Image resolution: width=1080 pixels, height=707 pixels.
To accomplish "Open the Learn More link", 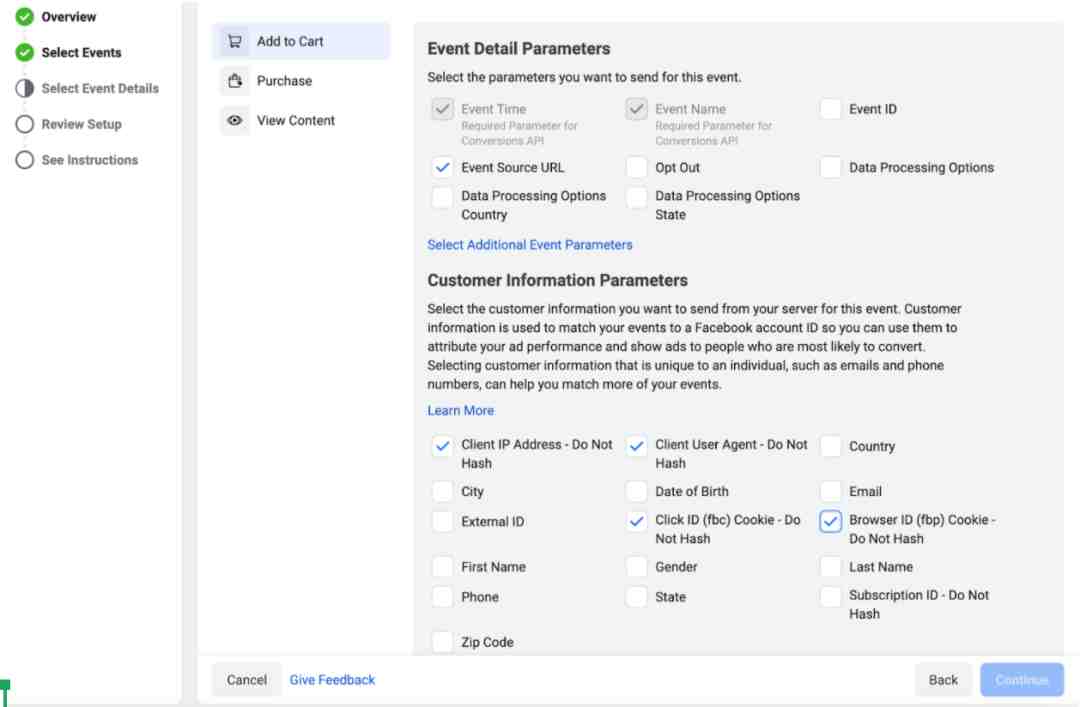I will point(461,411).
